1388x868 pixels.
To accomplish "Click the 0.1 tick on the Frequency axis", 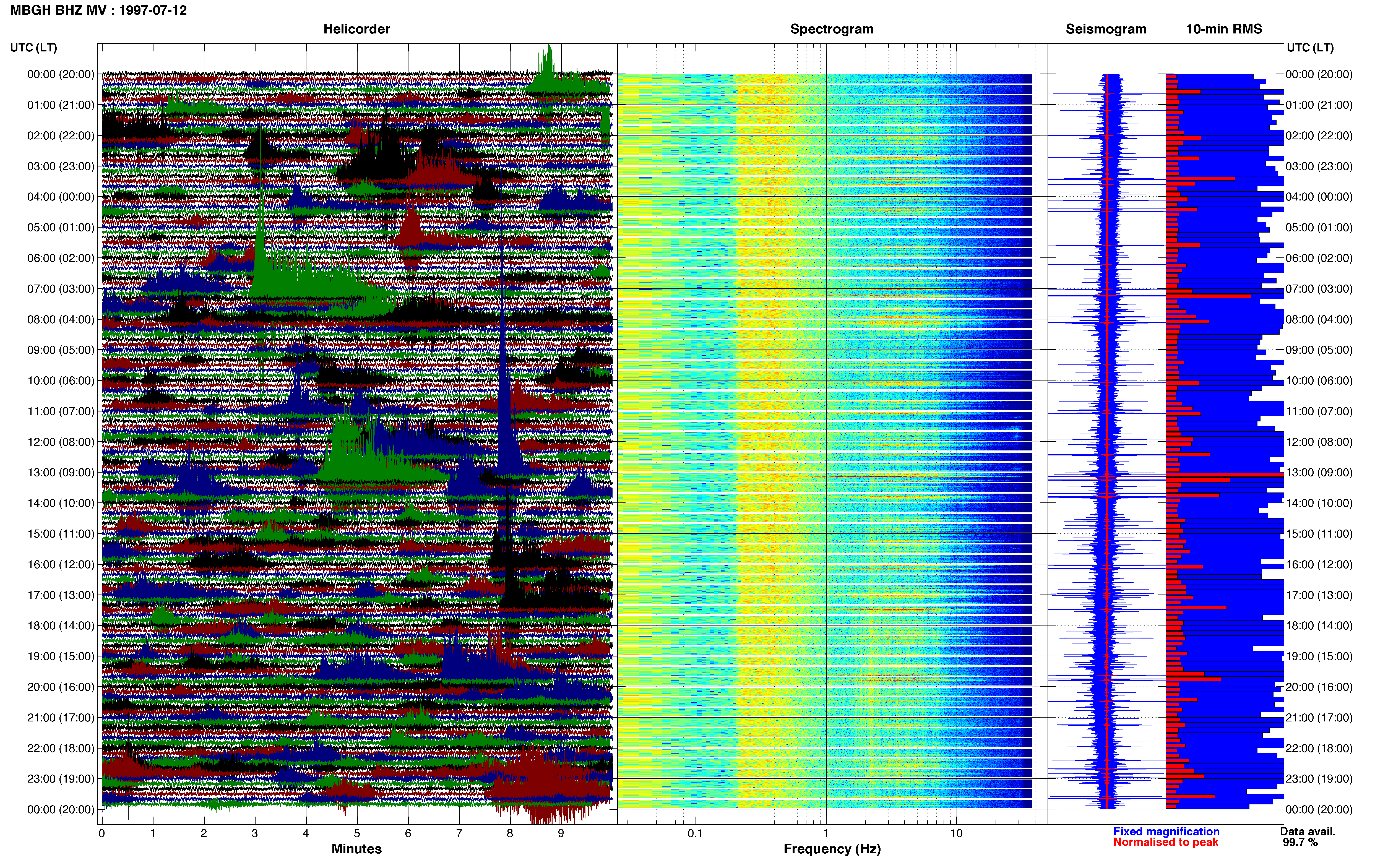I will click(x=695, y=833).
